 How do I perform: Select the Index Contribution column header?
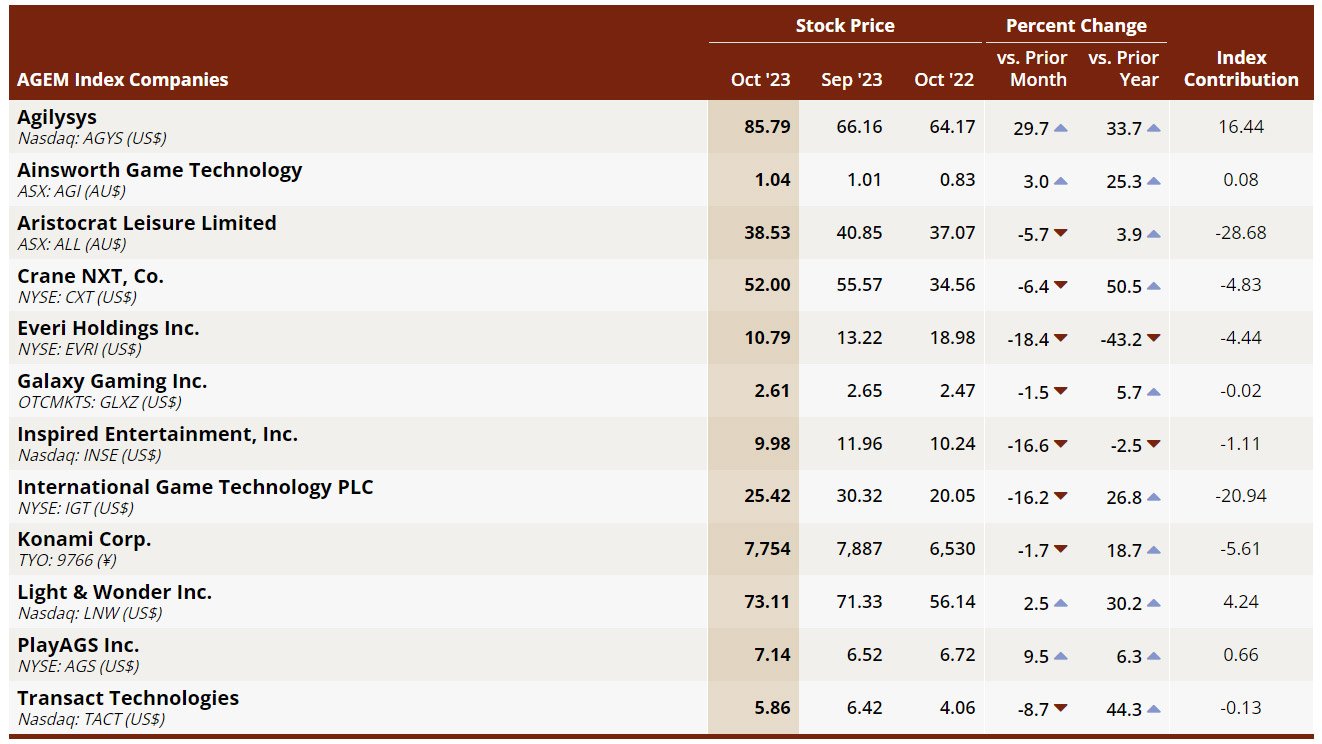pyautogui.click(x=1241, y=69)
